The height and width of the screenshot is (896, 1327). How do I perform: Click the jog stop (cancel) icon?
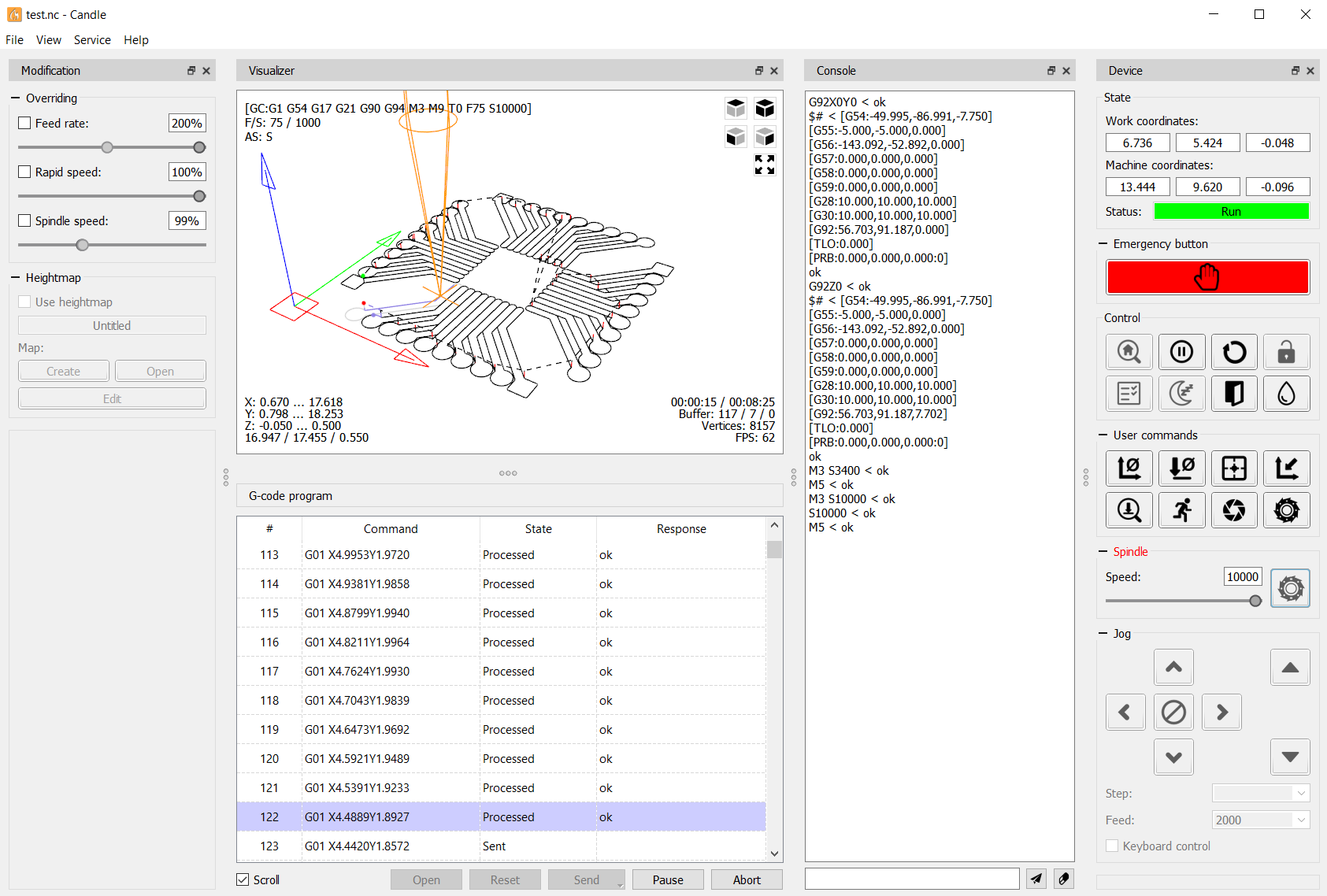[x=1173, y=713]
